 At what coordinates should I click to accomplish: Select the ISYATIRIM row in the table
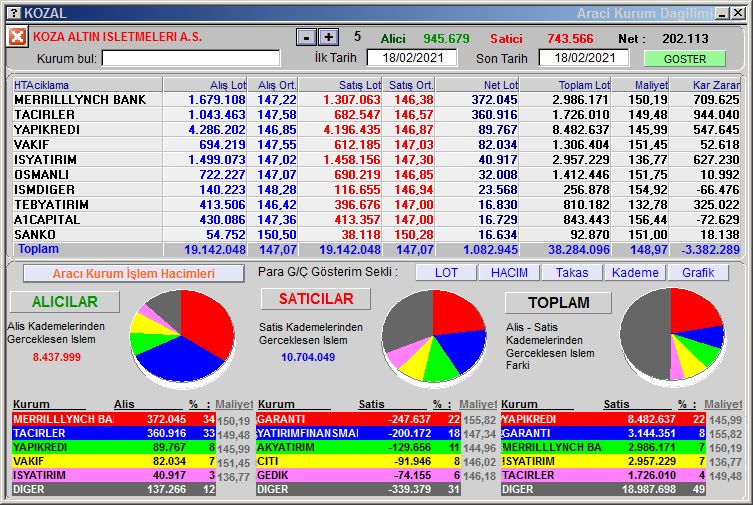(376, 159)
